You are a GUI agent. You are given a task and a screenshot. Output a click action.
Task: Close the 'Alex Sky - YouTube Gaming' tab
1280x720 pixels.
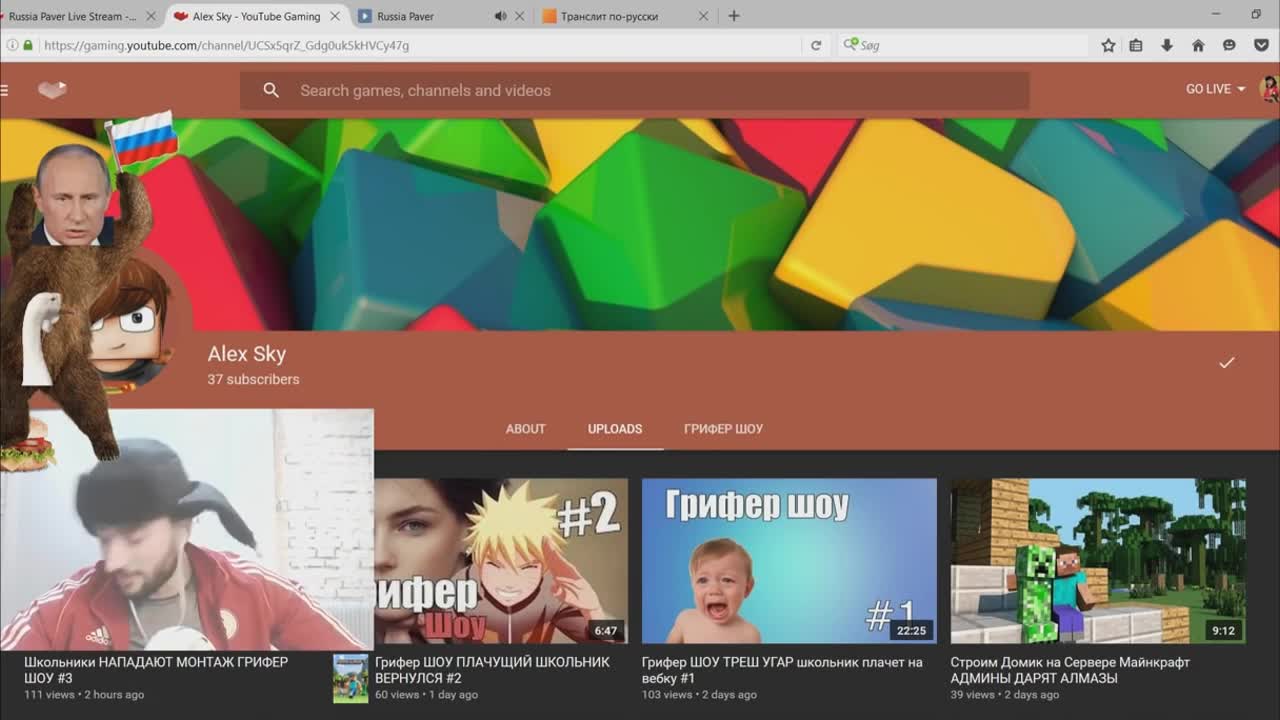tap(335, 16)
